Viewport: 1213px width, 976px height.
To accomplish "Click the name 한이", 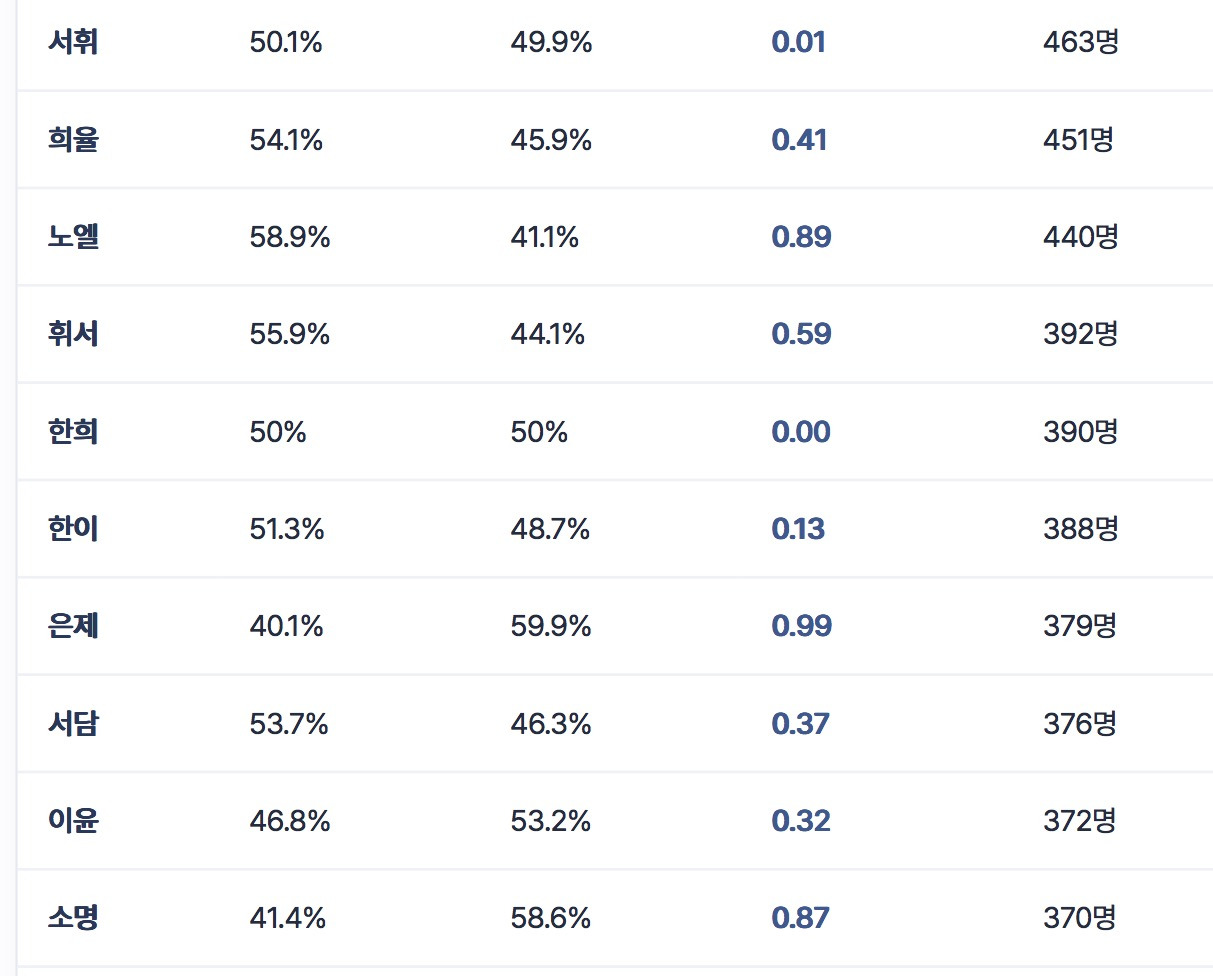I will point(73,529).
